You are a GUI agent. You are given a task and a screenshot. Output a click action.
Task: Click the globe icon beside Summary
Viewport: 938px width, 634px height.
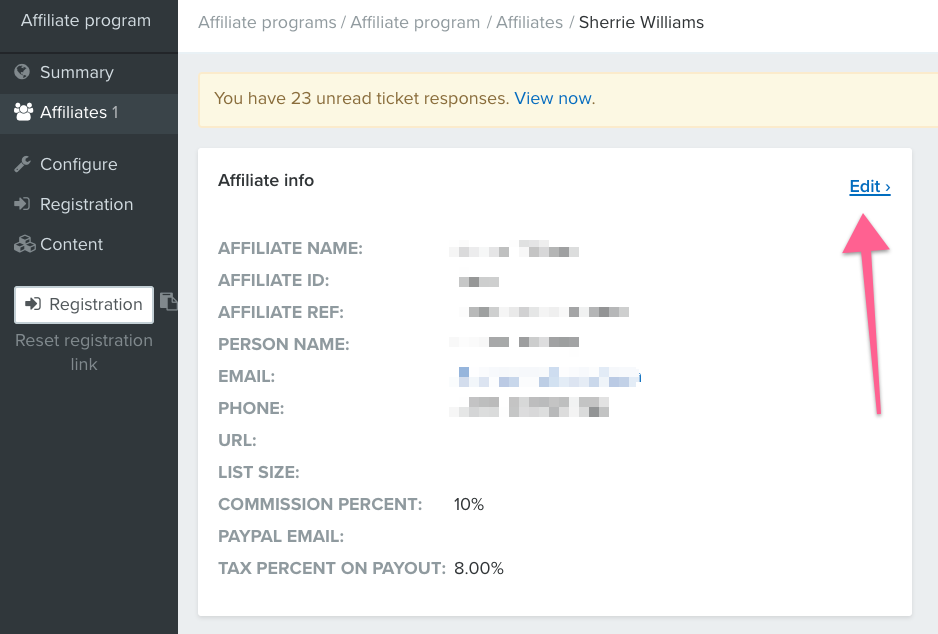pos(23,72)
